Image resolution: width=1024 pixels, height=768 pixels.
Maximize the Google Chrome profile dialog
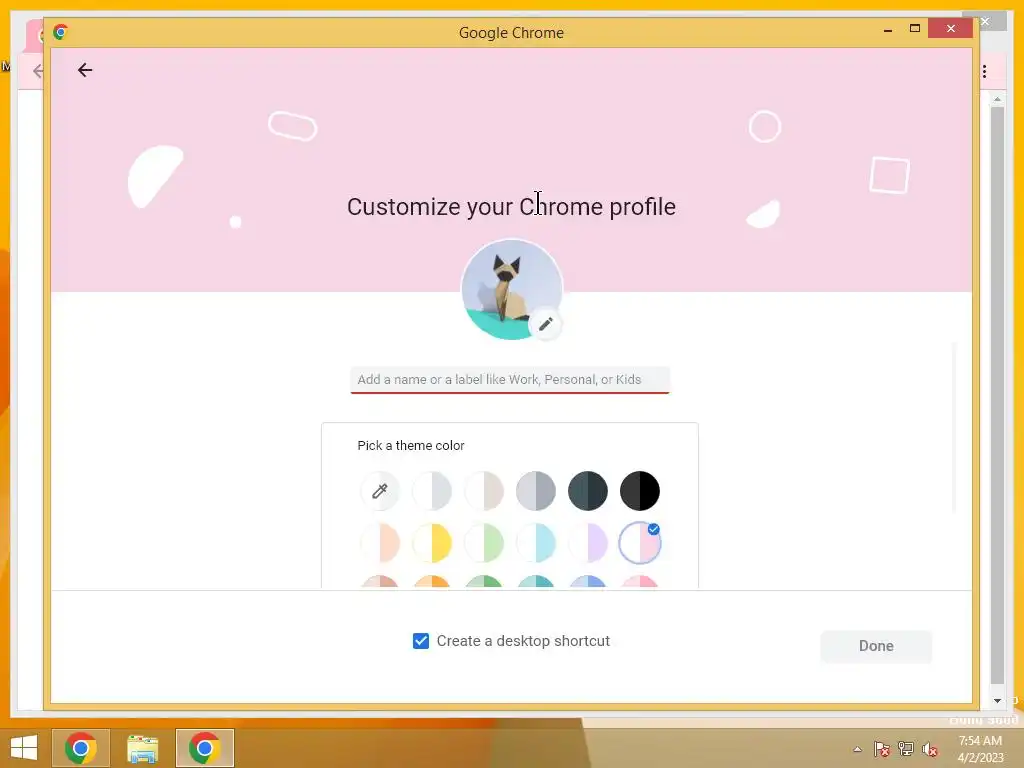coord(915,28)
